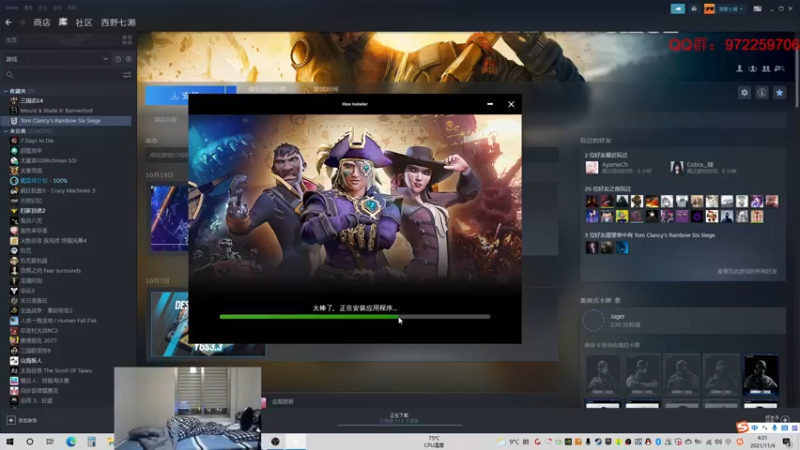
Task: Open Calculator from the taskbar
Action: point(91,442)
